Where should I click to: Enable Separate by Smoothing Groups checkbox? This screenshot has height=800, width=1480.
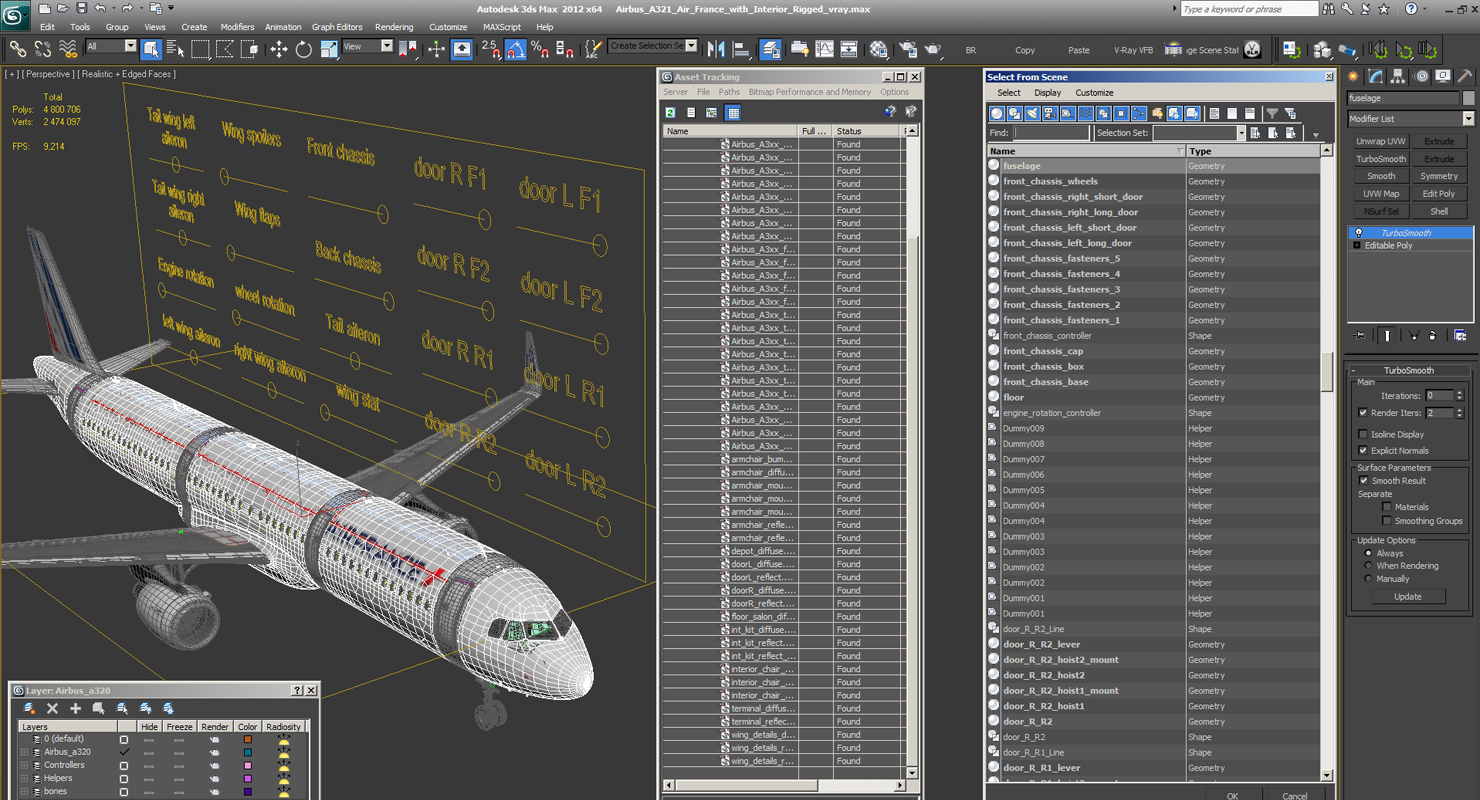1386,521
